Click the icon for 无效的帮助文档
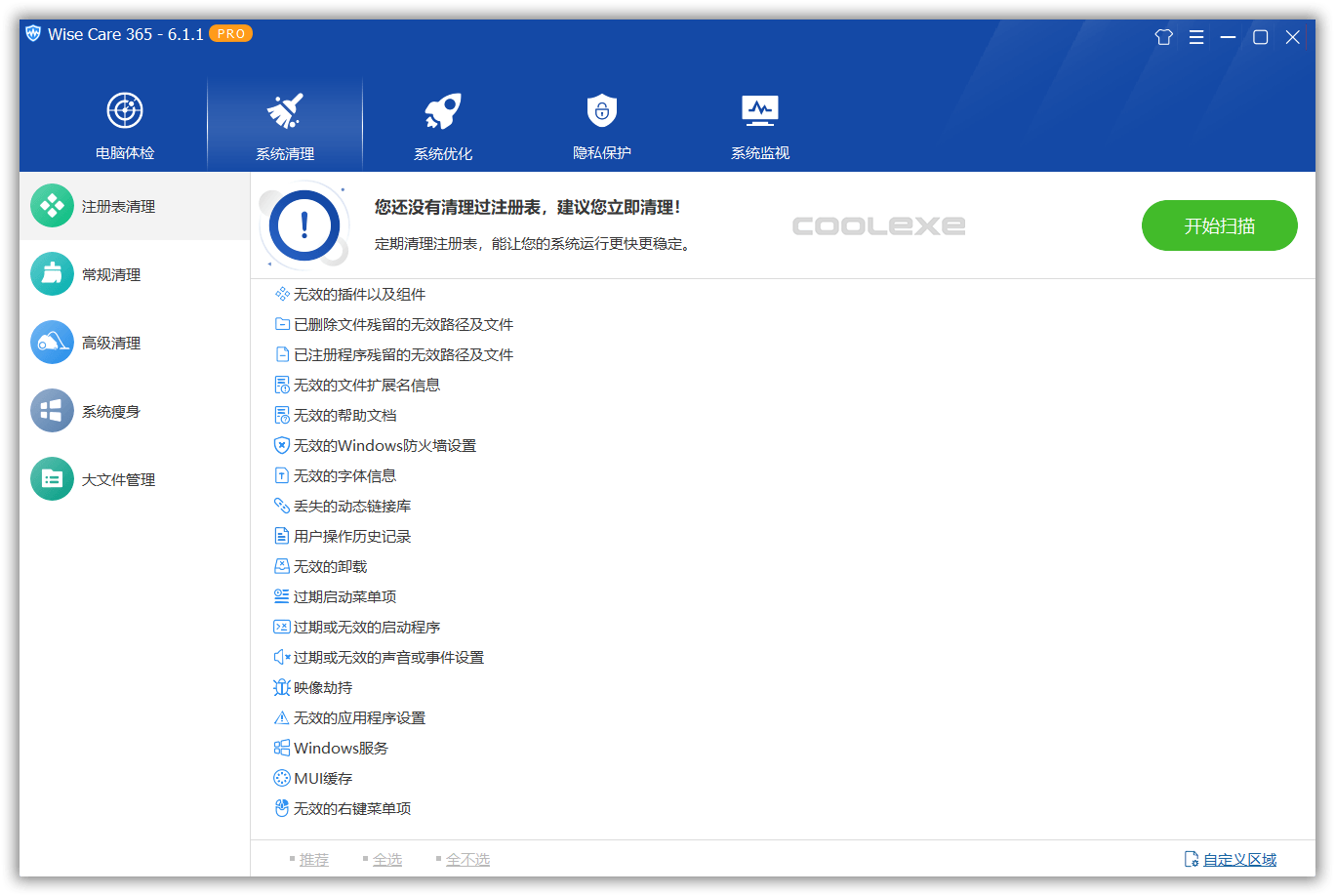 tap(282, 415)
